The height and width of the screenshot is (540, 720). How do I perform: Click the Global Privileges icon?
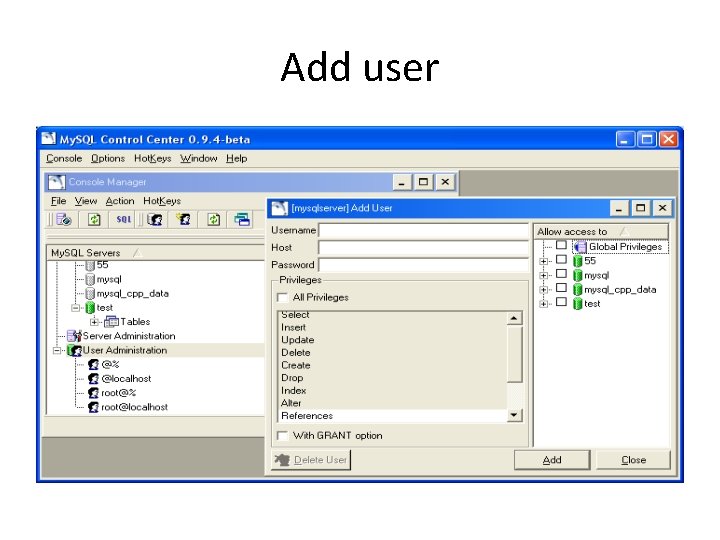point(580,247)
